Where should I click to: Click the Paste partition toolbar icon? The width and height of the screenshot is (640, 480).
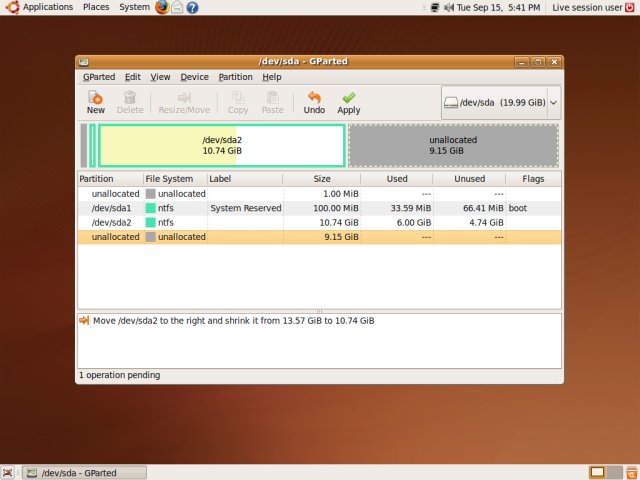click(x=272, y=102)
